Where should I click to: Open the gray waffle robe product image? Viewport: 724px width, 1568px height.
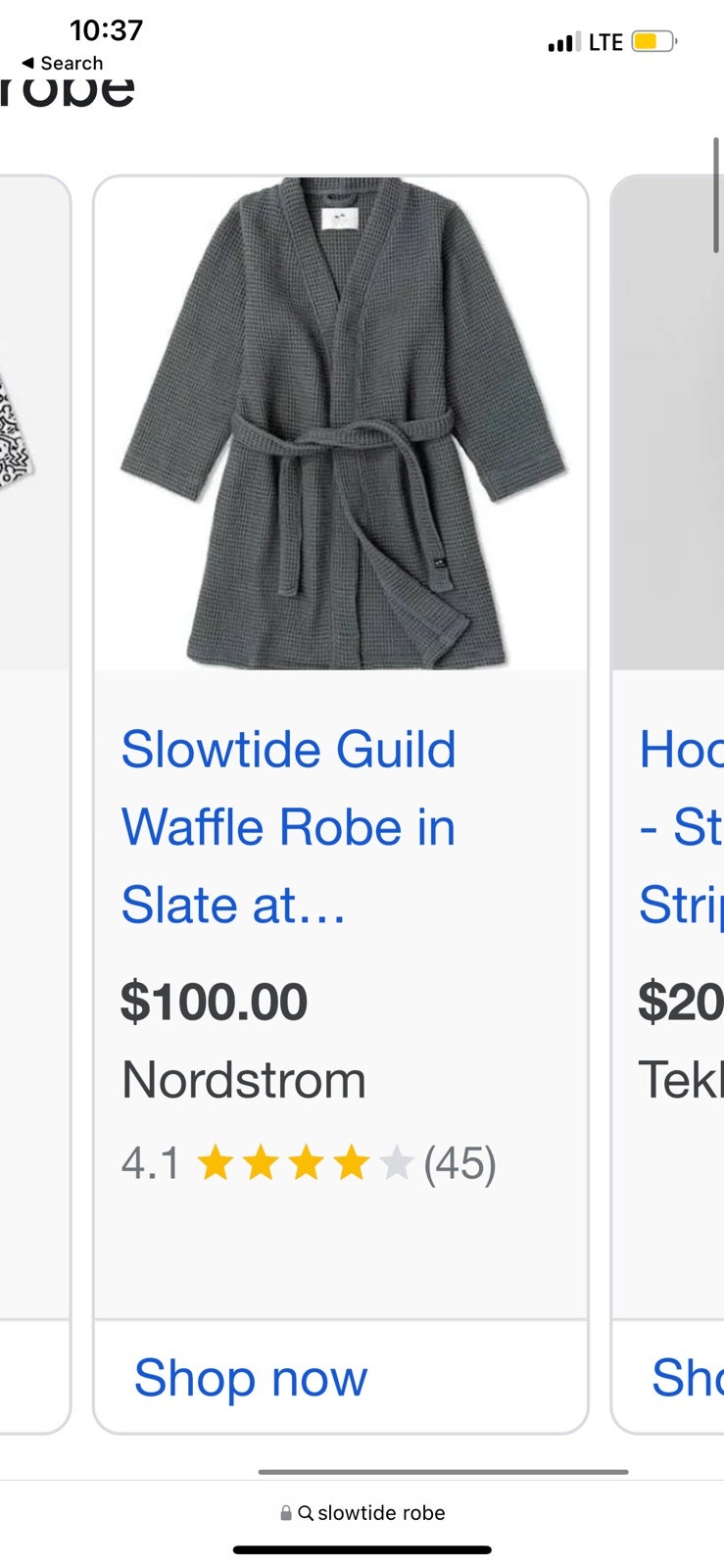click(341, 423)
